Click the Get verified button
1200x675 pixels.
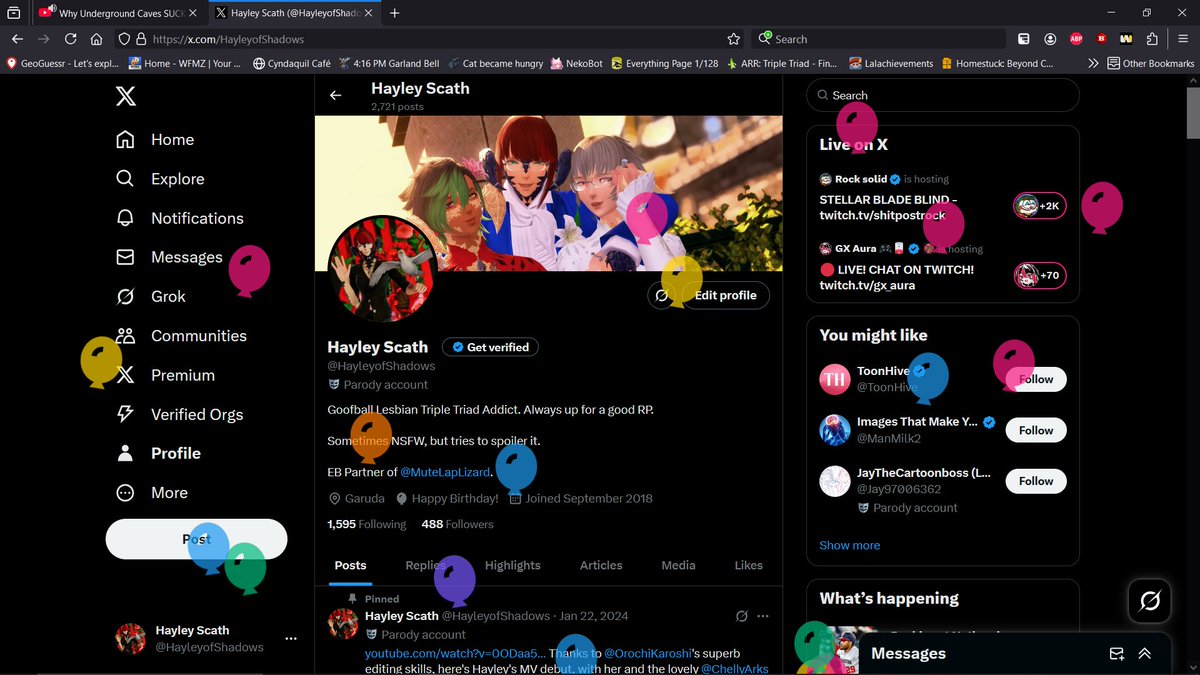[490, 347]
